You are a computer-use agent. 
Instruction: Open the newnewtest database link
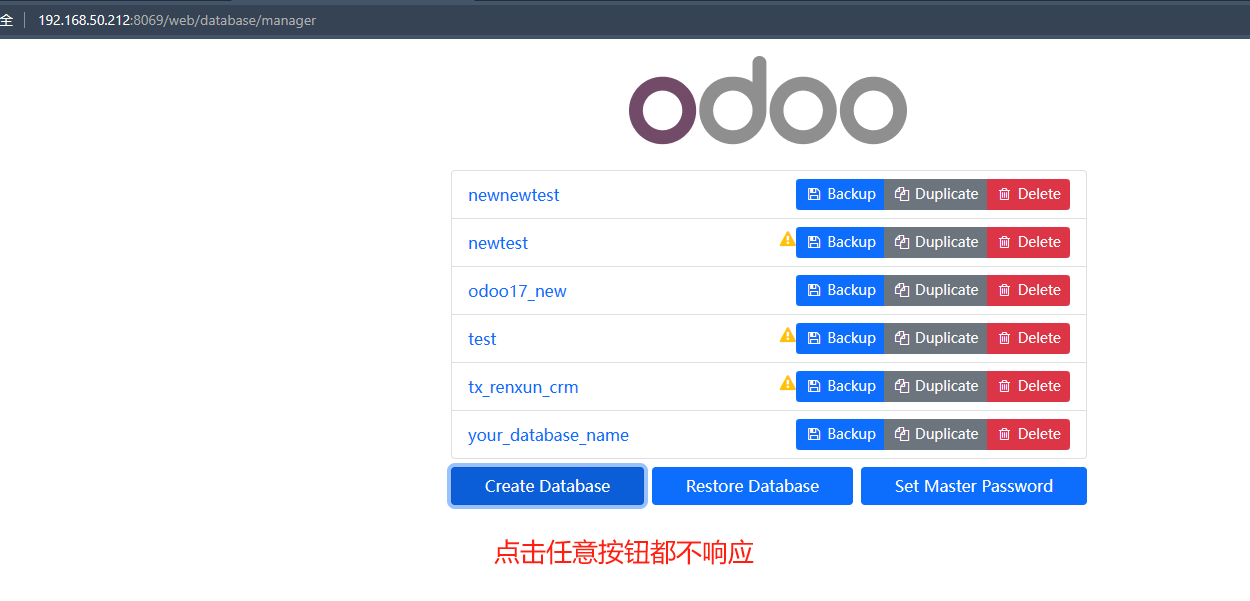pos(514,195)
